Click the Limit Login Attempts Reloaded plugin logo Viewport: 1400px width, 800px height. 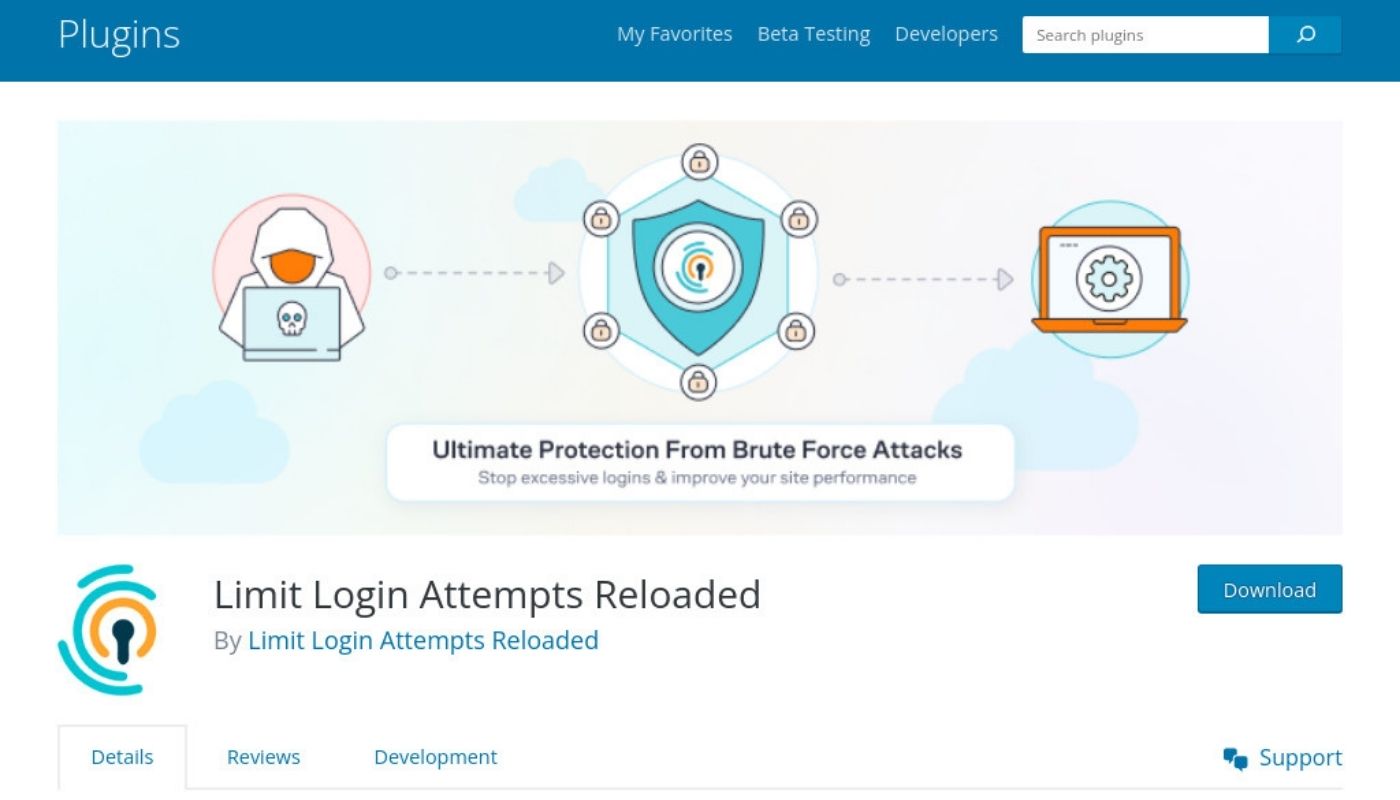point(108,630)
